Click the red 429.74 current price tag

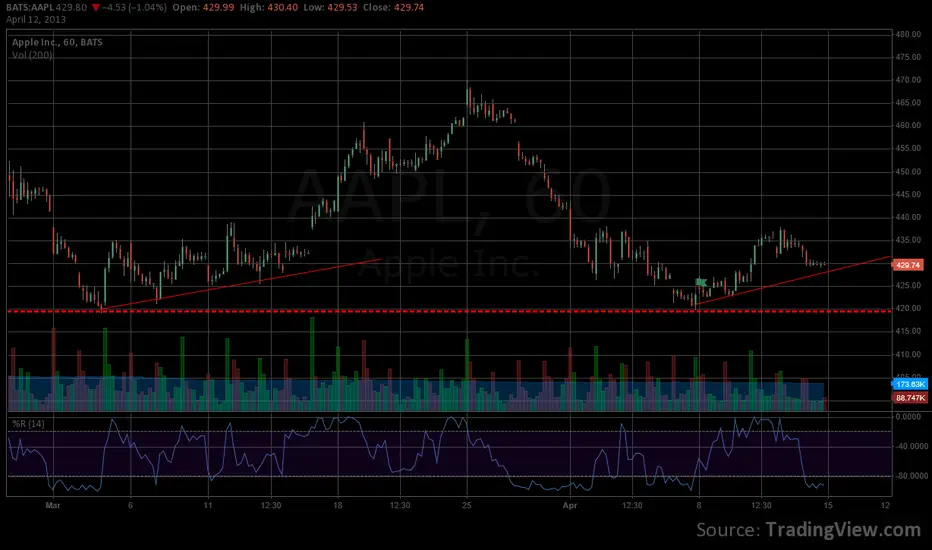click(x=908, y=265)
